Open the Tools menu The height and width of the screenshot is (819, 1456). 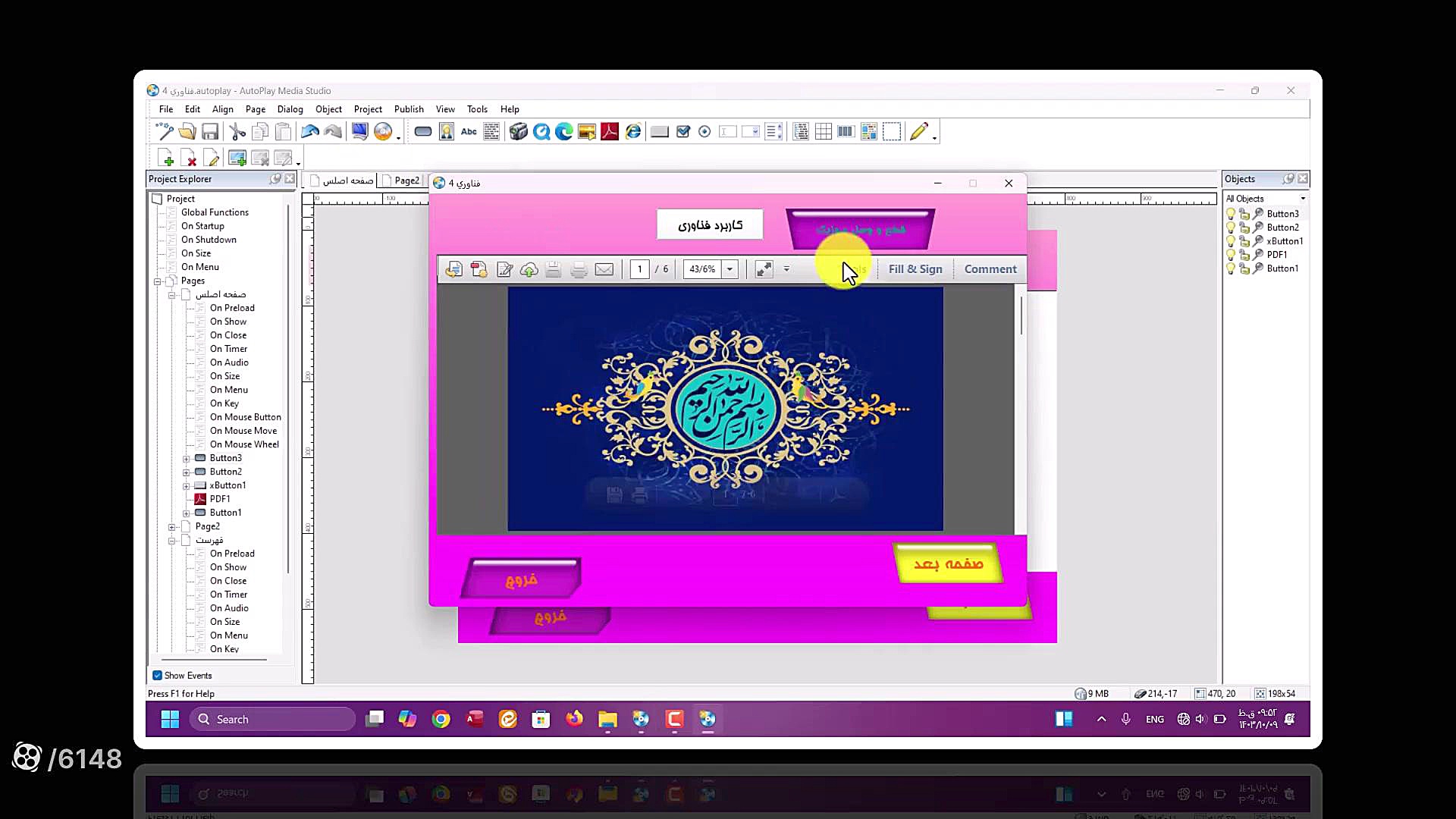tap(477, 109)
